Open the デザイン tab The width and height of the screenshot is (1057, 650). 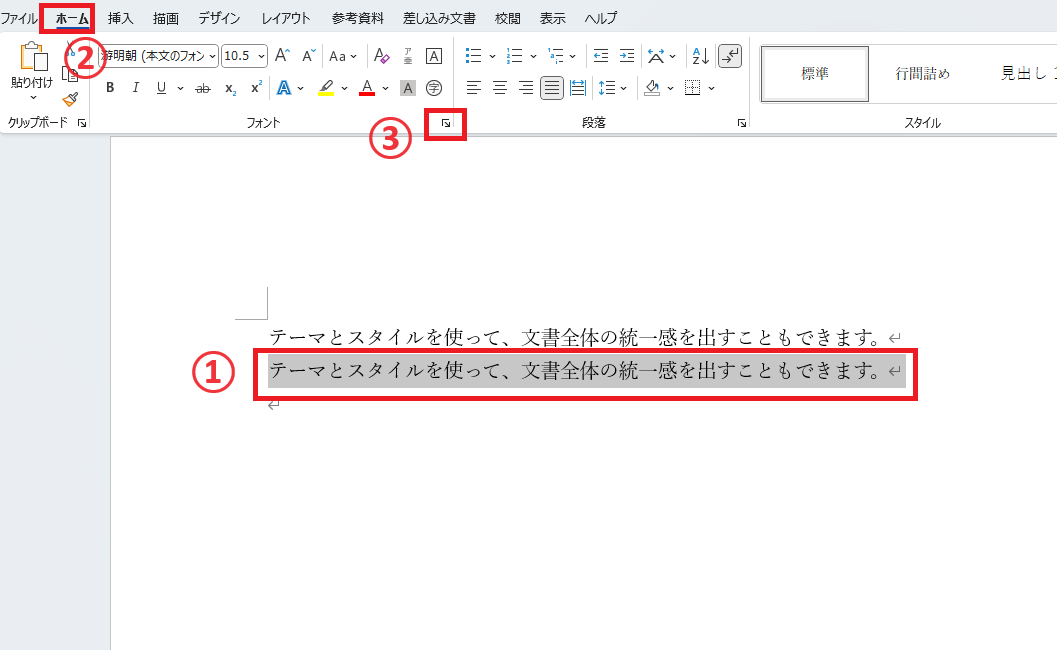click(x=219, y=18)
